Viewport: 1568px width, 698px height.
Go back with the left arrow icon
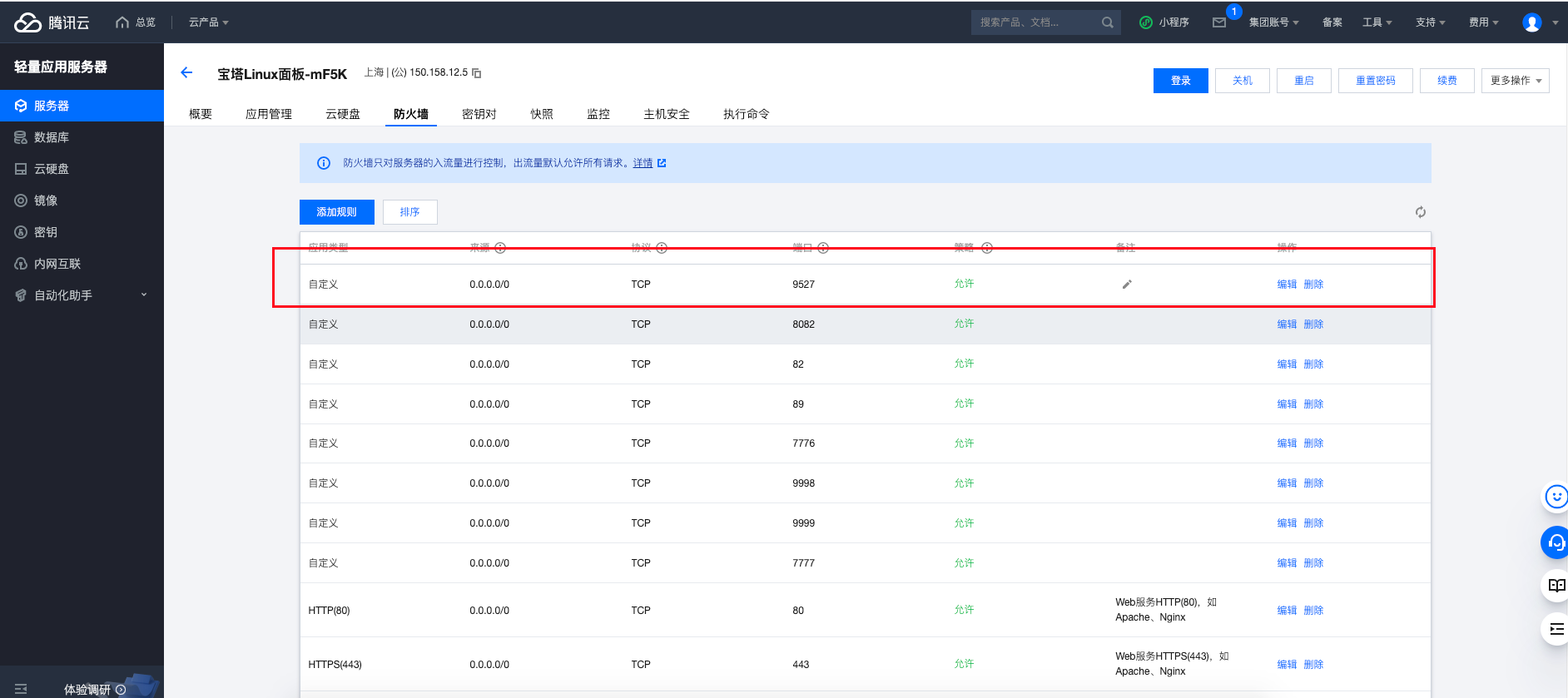coord(186,72)
